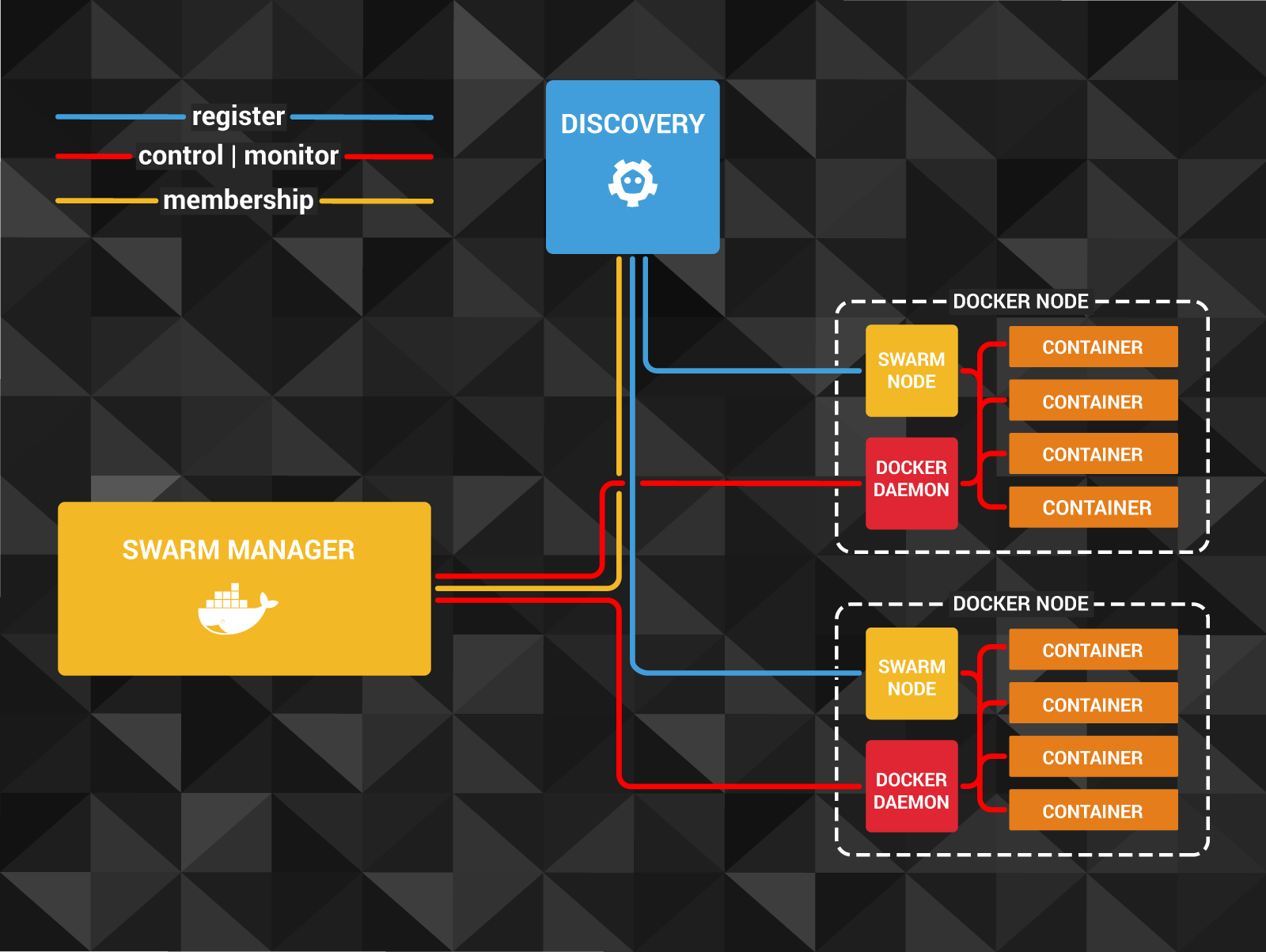The image size is (1266, 952).
Task: Click first Container in lower Docker Node
Action: click(1093, 650)
